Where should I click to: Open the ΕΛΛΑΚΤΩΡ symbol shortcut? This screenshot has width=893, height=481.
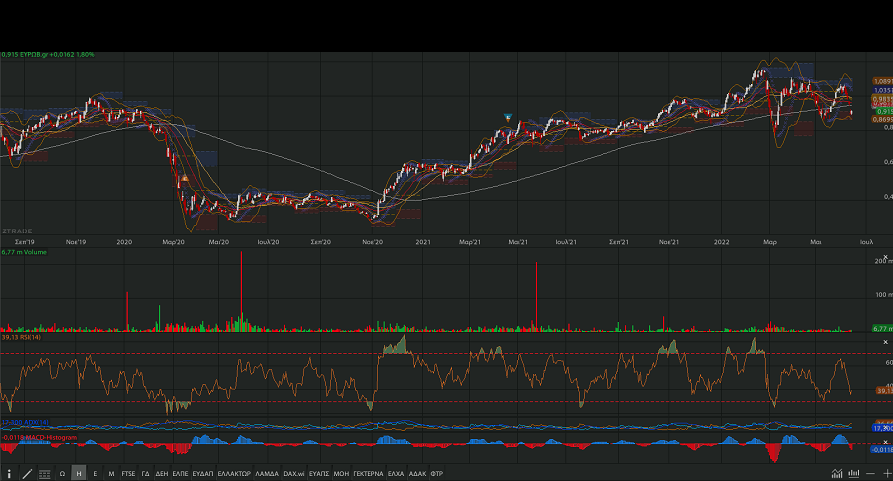[x=233, y=473]
